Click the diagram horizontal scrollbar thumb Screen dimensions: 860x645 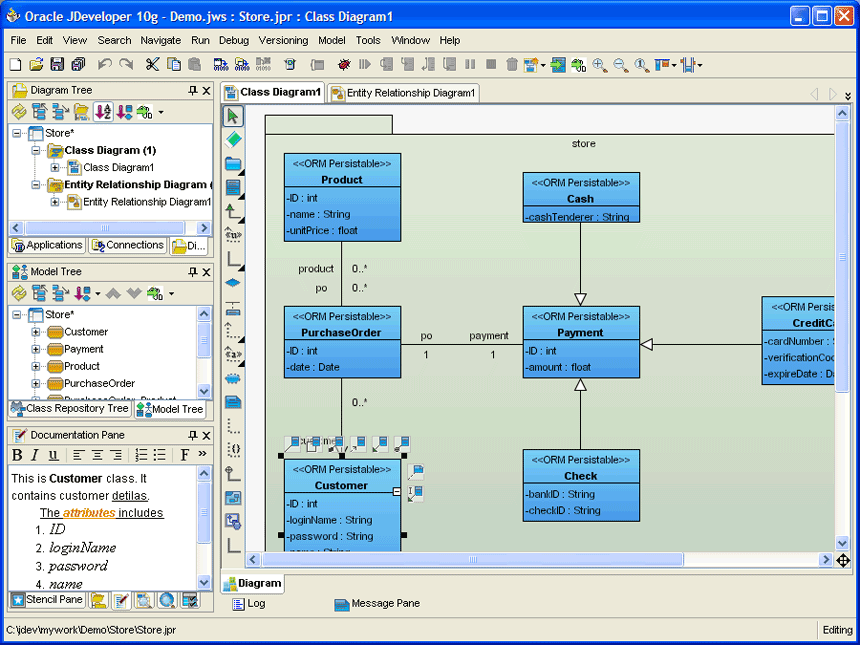(472, 559)
